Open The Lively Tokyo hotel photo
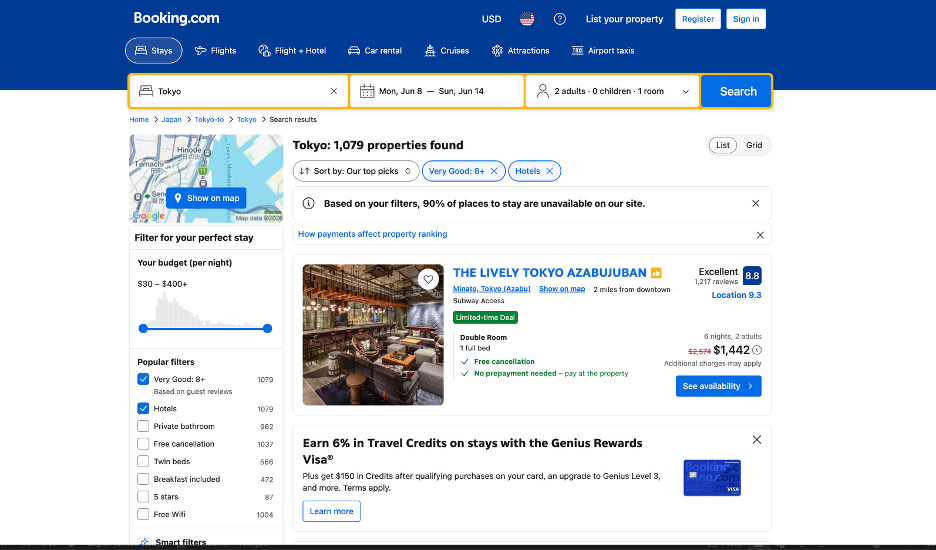 pos(373,335)
